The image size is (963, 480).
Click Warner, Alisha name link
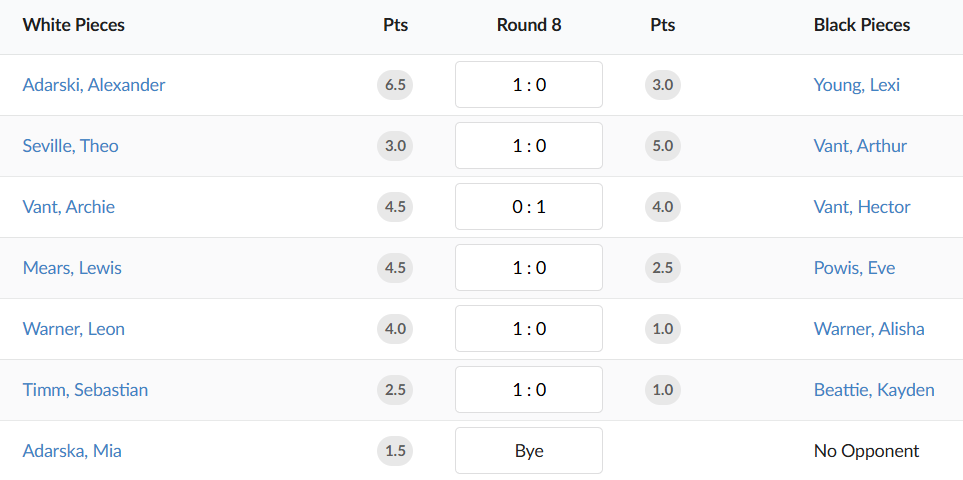[868, 329]
